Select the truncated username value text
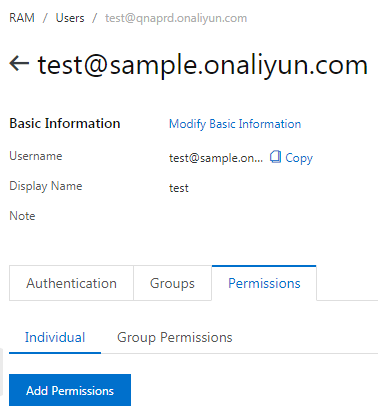The height and width of the screenshot is (411, 378). (216, 158)
